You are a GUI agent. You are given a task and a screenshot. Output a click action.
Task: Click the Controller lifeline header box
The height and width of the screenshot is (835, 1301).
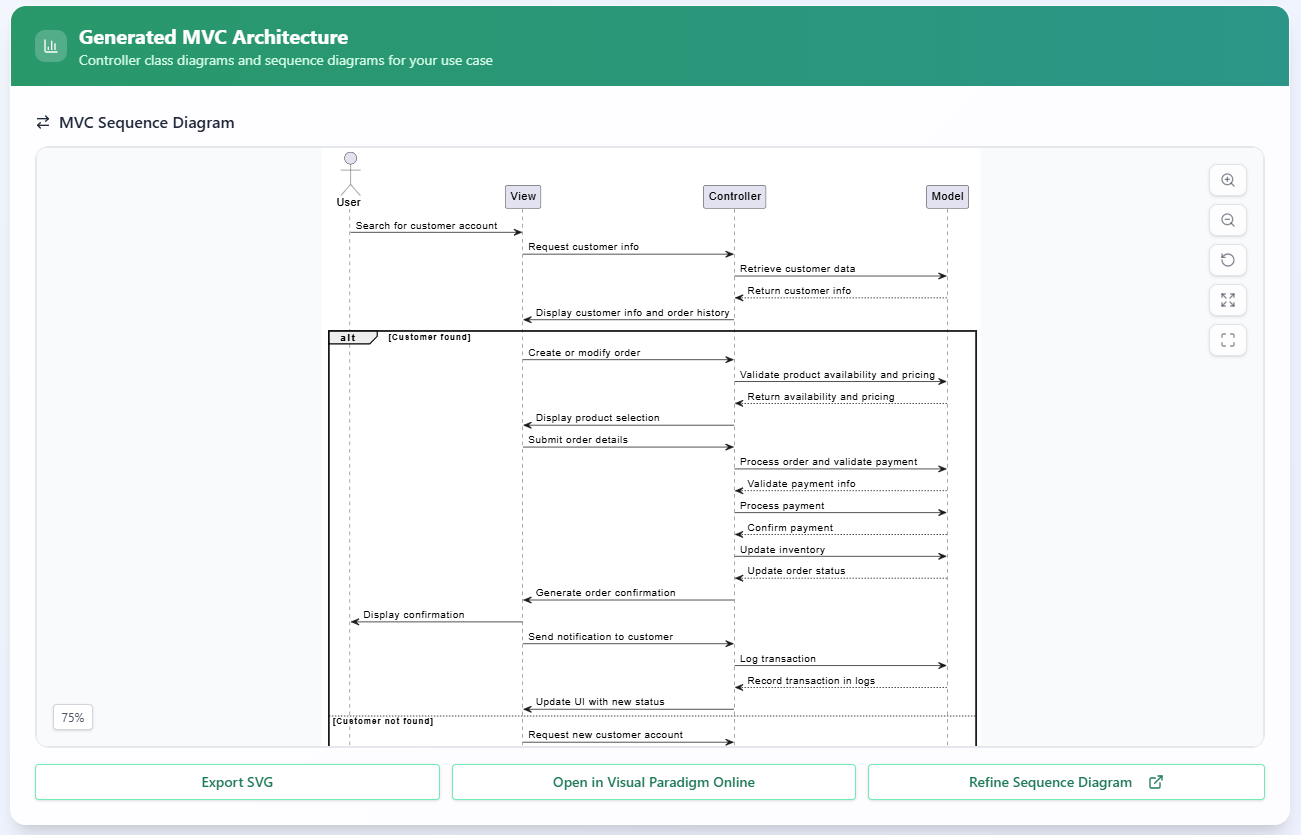734,196
